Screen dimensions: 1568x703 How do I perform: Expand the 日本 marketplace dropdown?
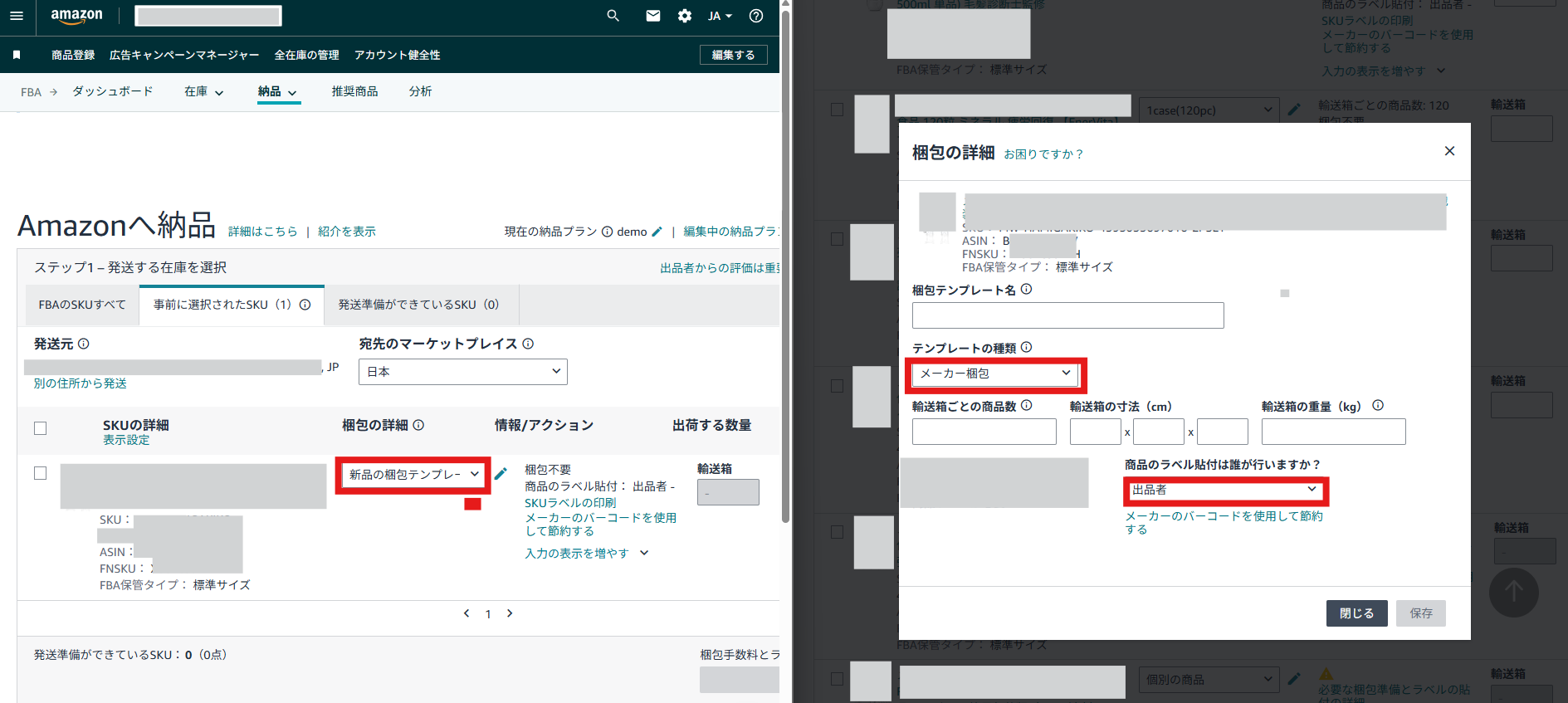(x=462, y=372)
